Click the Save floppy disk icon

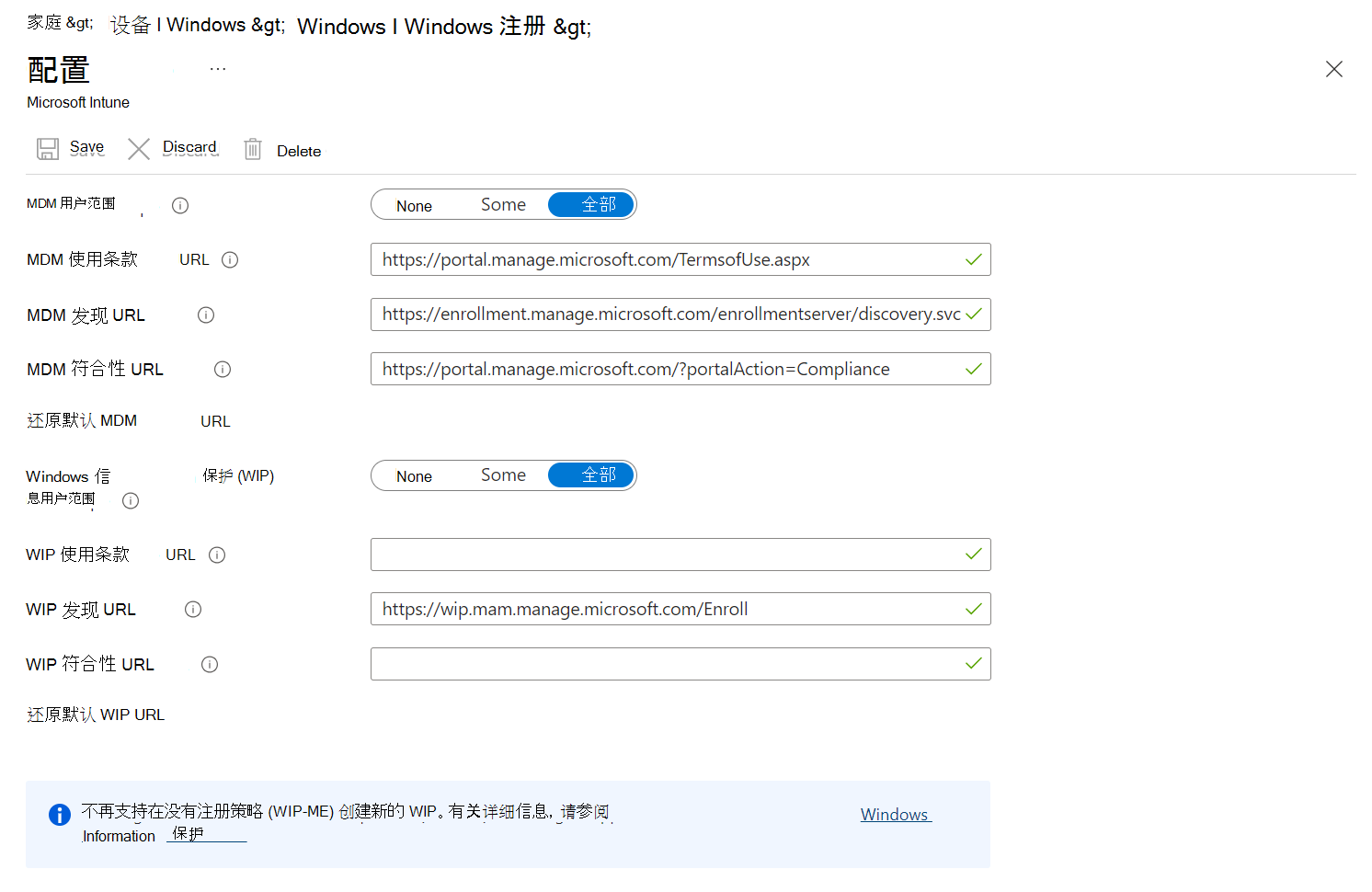(48, 149)
